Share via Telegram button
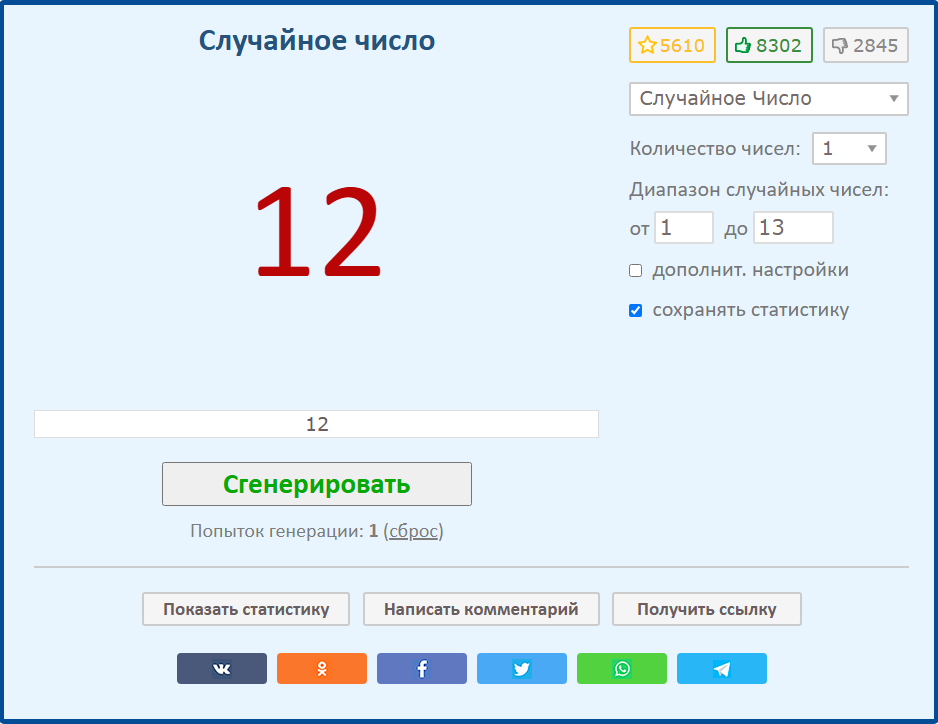 [x=721, y=668]
